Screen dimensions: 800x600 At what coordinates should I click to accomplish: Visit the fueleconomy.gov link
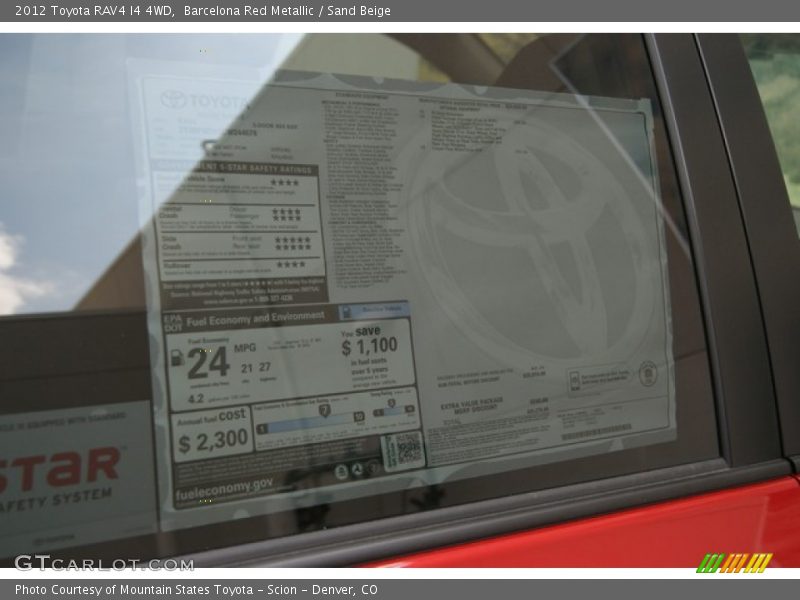coord(223,486)
